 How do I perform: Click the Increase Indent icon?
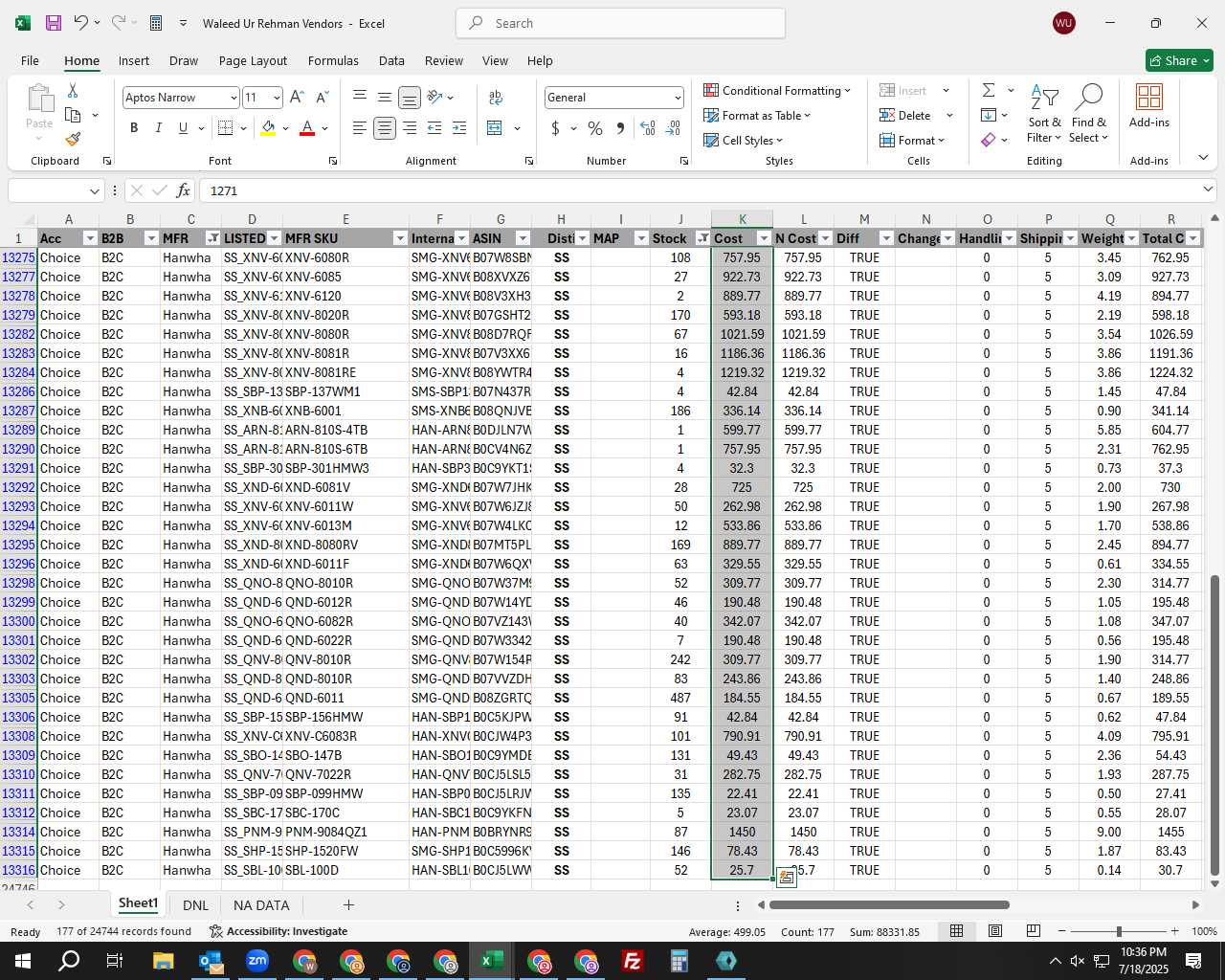[x=459, y=128]
